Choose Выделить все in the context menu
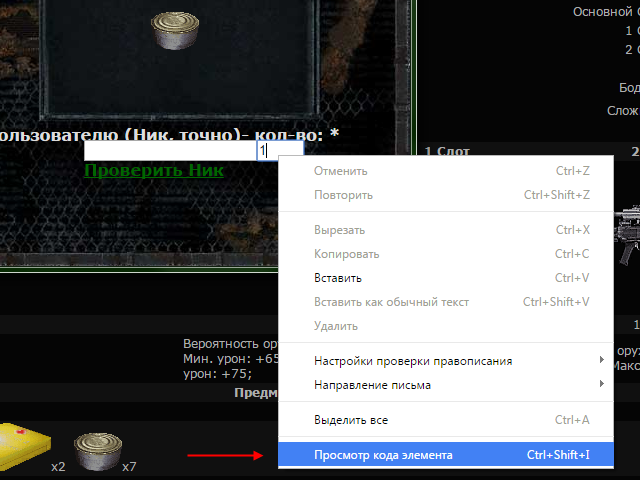Image resolution: width=640 pixels, height=480 pixels. (x=446, y=420)
